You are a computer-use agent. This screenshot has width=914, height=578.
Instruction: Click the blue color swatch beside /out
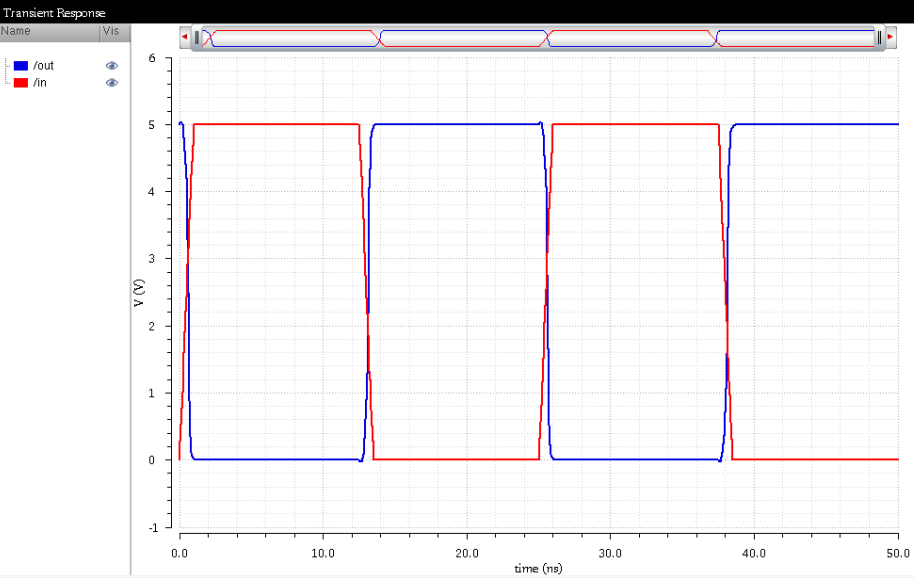click(21, 65)
